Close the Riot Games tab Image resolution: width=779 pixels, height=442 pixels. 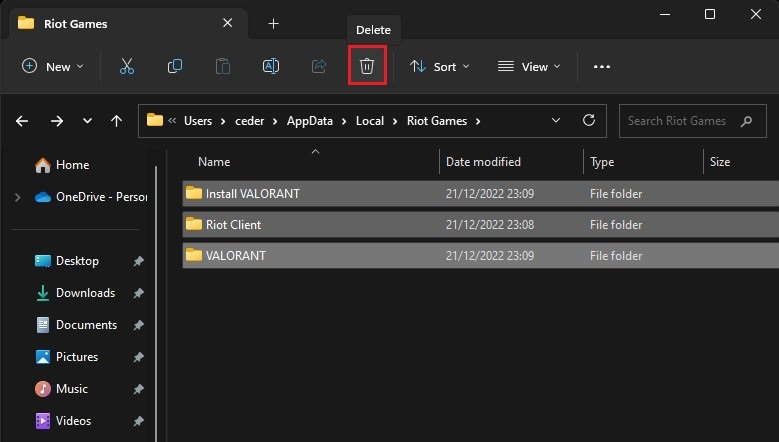[x=228, y=23]
